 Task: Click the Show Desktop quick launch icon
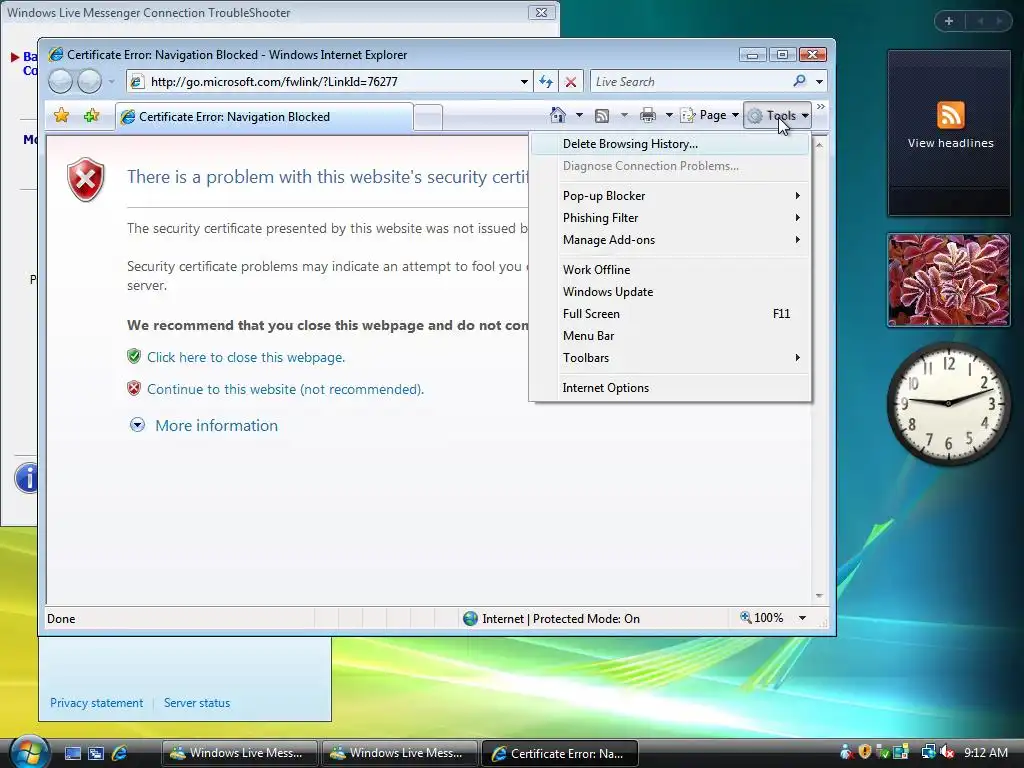coord(72,753)
